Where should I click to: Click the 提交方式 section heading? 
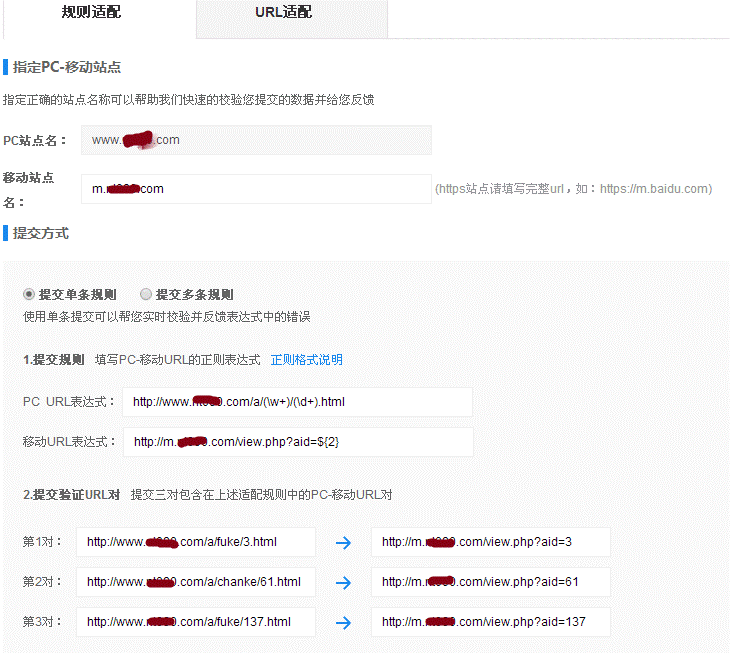pos(40,233)
